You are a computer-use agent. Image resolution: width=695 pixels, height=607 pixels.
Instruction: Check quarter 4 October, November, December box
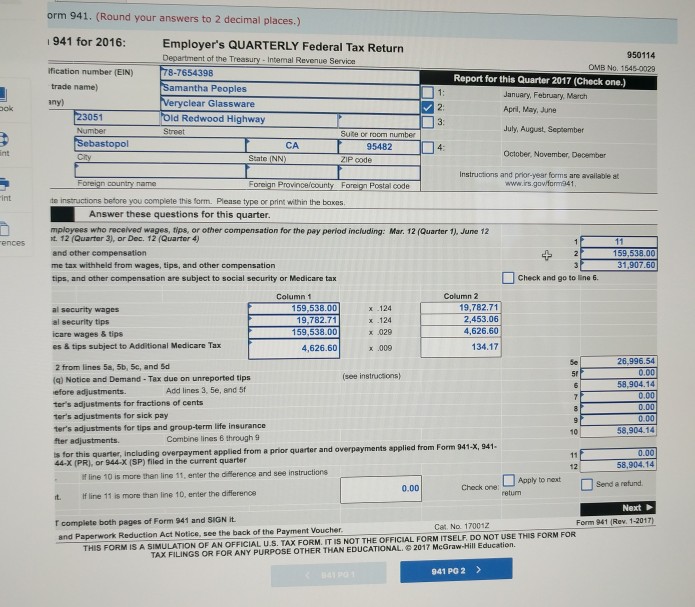pos(428,147)
